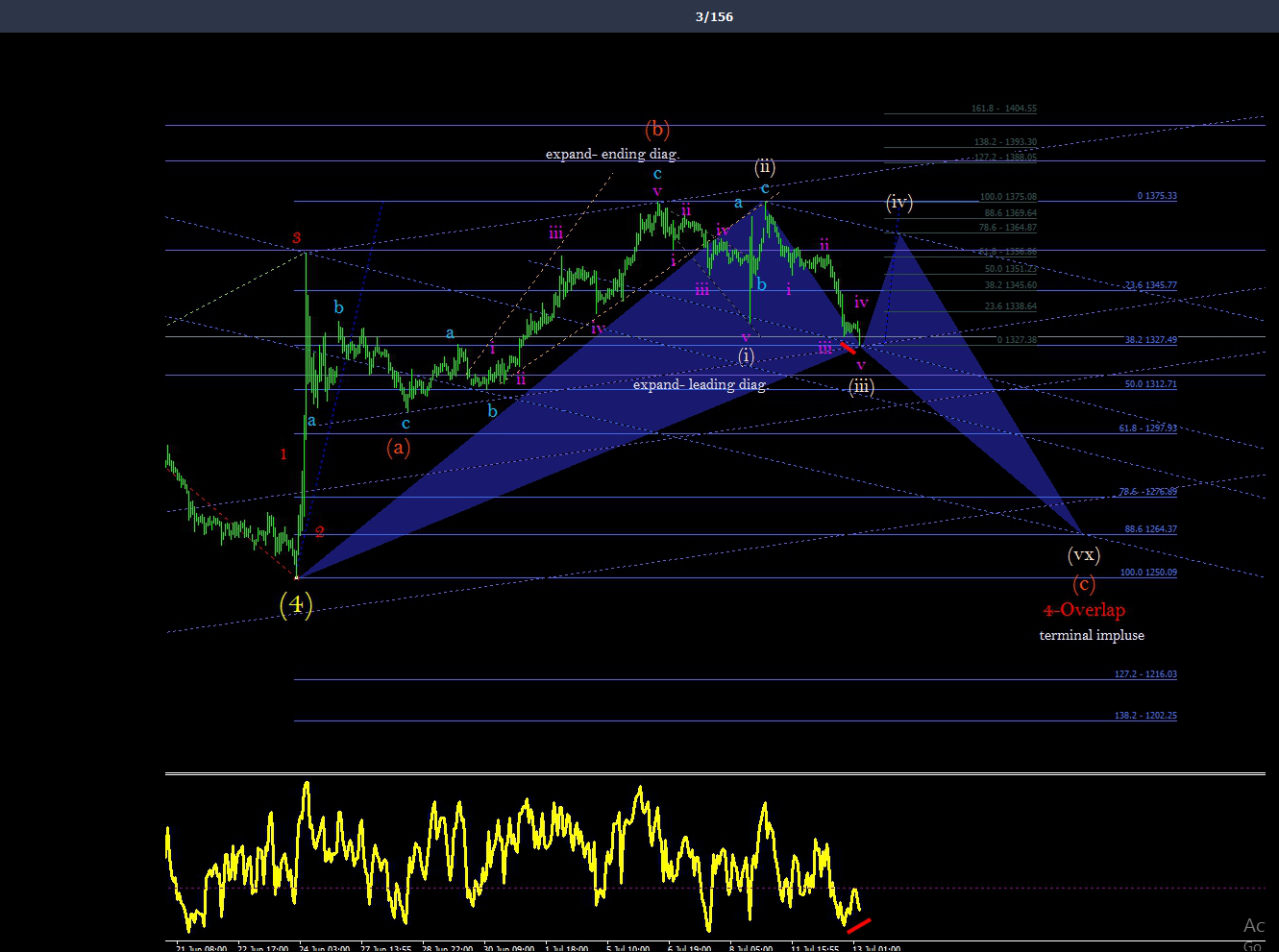Click the '138.2 - 1393.30' Fibonacci level

click(x=1005, y=142)
